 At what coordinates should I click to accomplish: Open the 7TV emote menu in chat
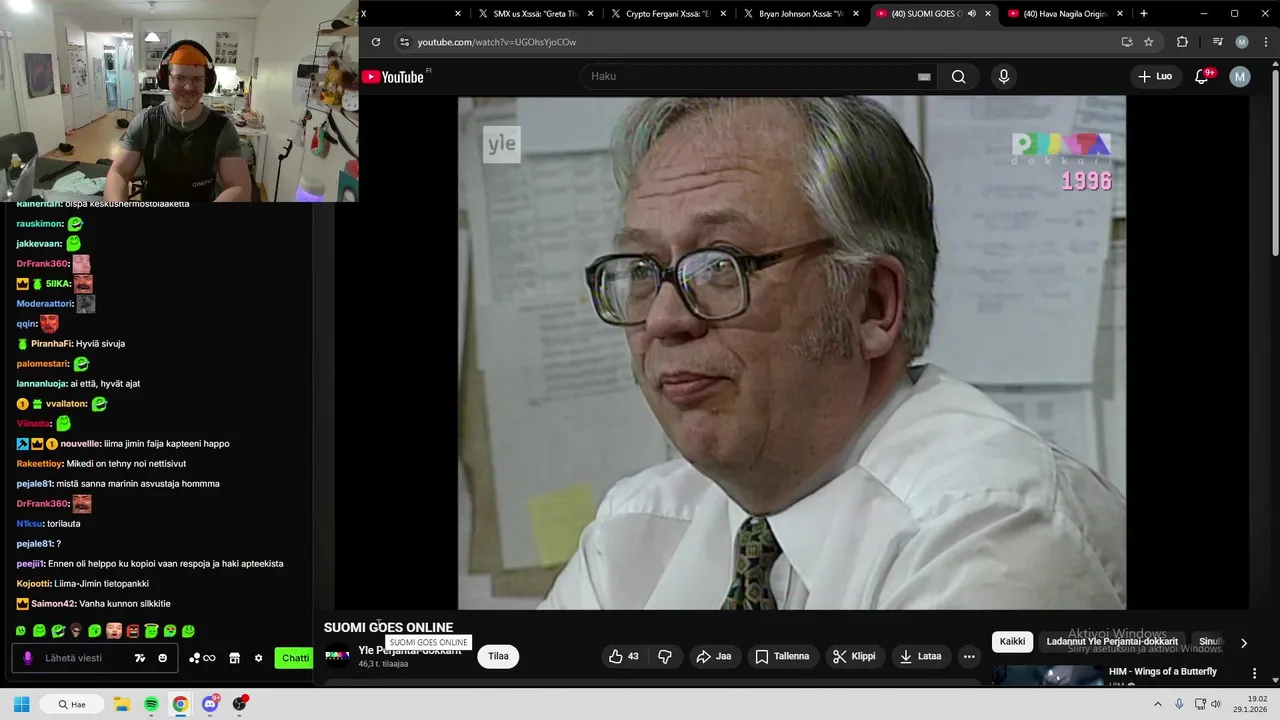pyautogui.click(x=140, y=658)
